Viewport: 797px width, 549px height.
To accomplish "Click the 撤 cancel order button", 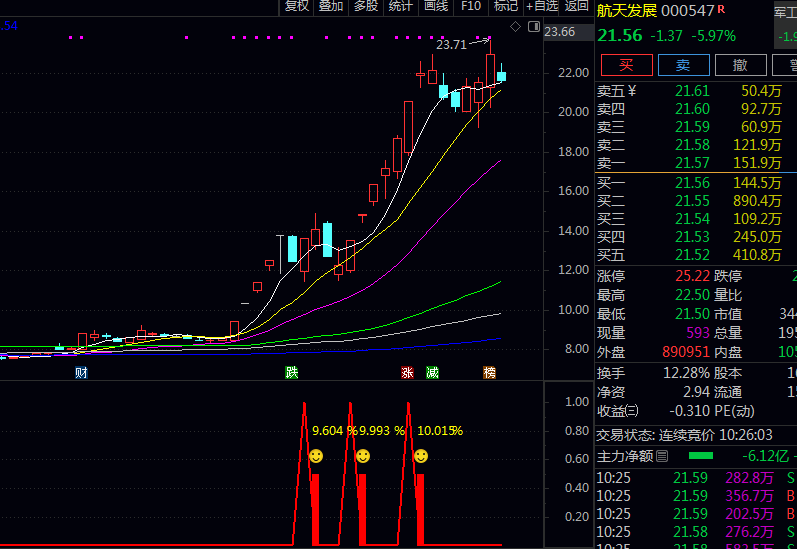I will point(741,65).
